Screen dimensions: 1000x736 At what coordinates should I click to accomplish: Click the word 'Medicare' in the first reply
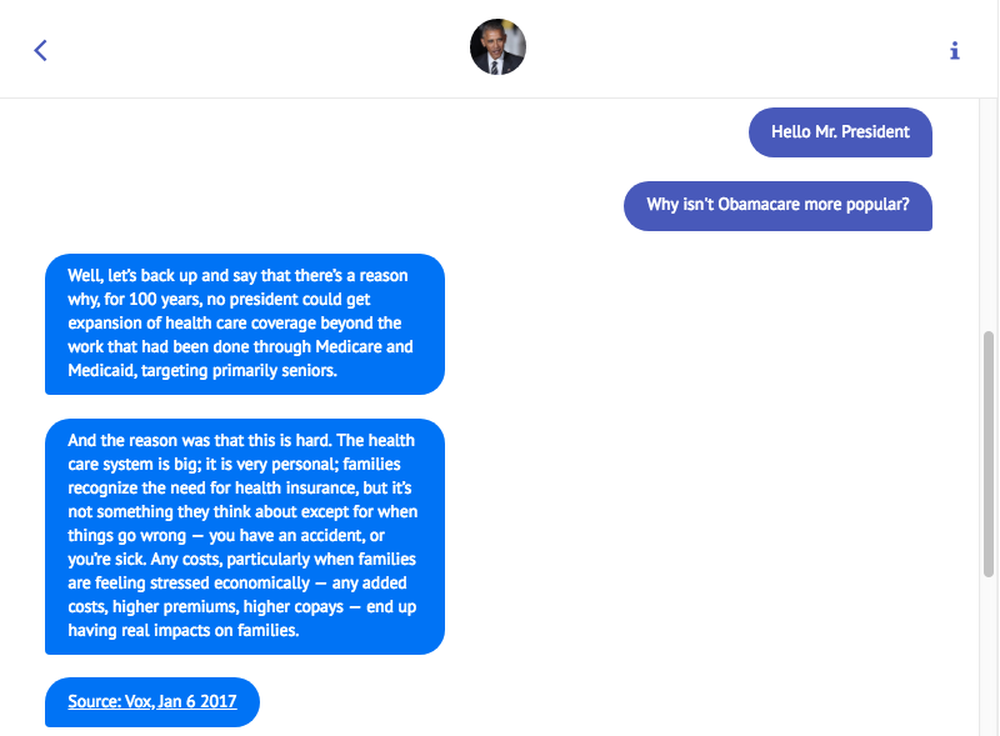click(349, 347)
